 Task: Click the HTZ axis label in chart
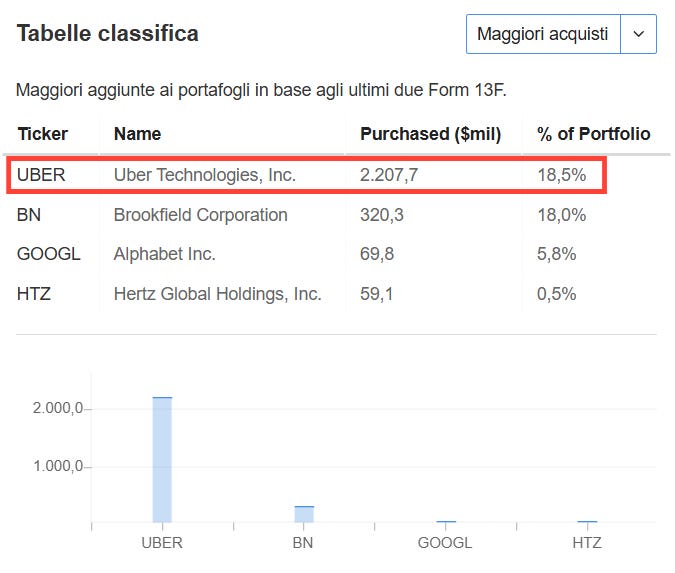[587, 542]
